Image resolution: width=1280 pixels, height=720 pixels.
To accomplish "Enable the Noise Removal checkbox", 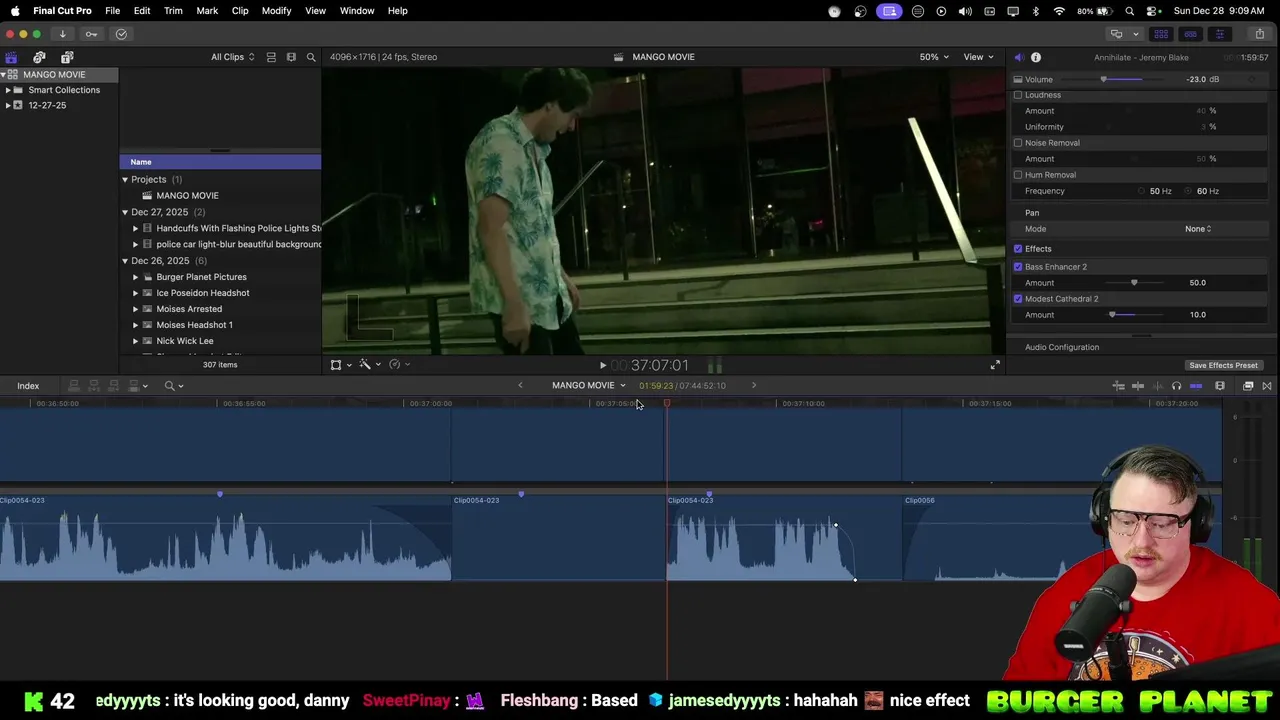I will (x=1018, y=143).
